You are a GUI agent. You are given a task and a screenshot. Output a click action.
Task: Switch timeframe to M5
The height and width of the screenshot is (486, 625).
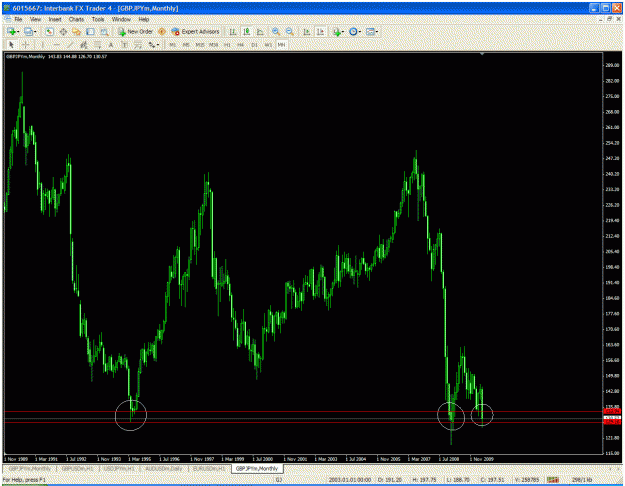coord(186,45)
